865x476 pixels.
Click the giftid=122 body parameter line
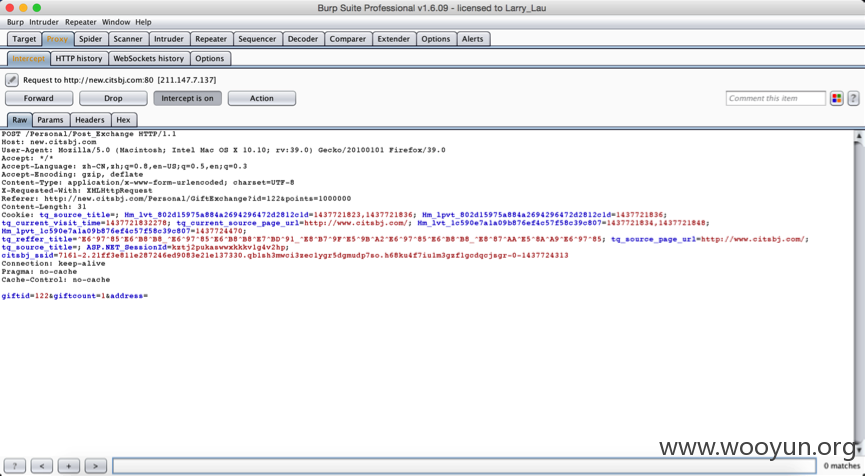pyautogui.click(x=74, y=296)
